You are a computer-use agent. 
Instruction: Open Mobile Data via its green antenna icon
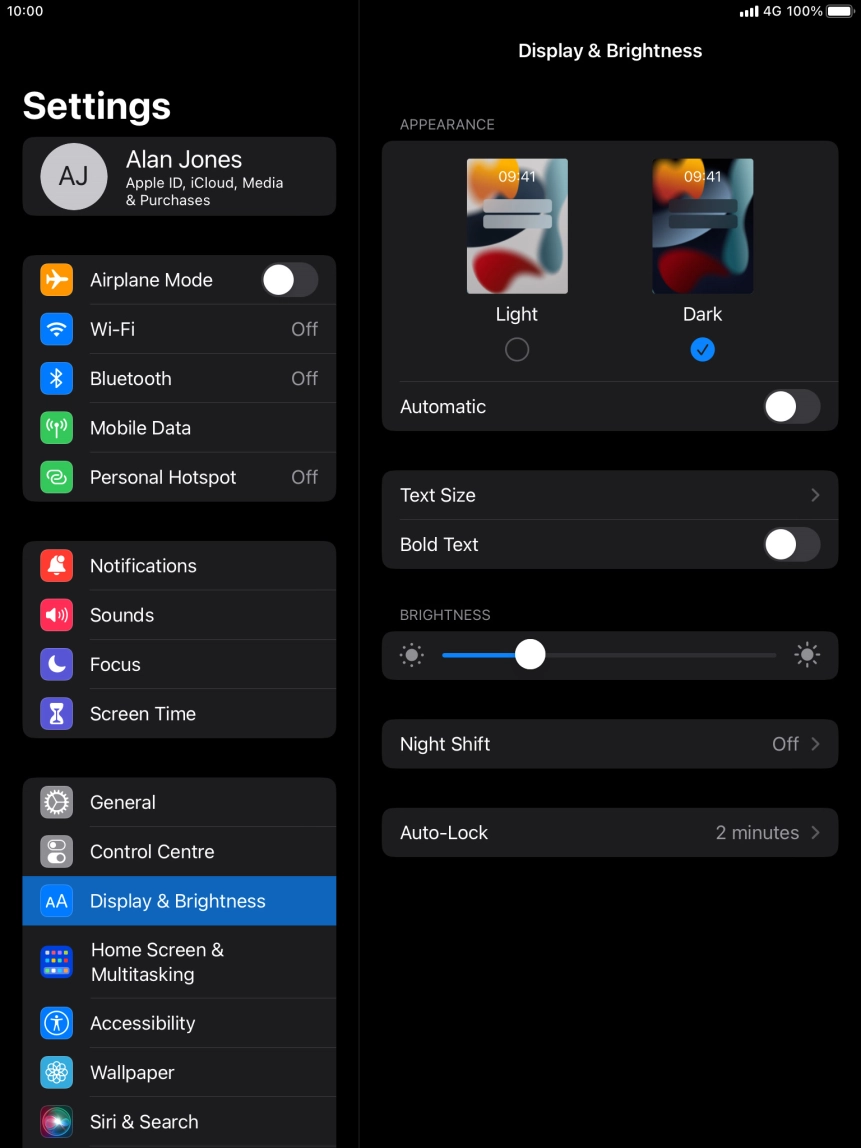[56, 427]
